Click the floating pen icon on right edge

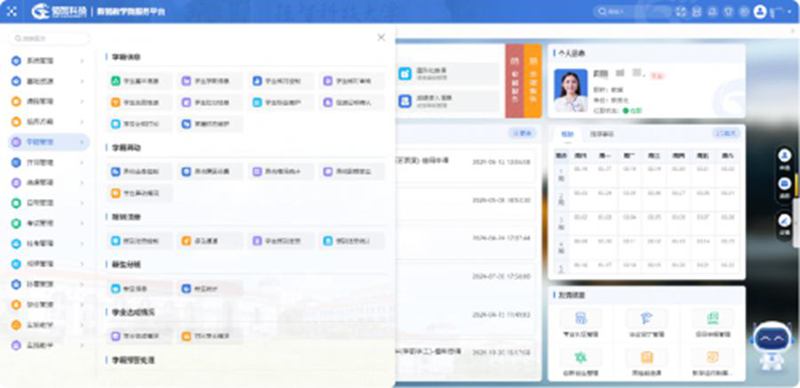(785, 221)
